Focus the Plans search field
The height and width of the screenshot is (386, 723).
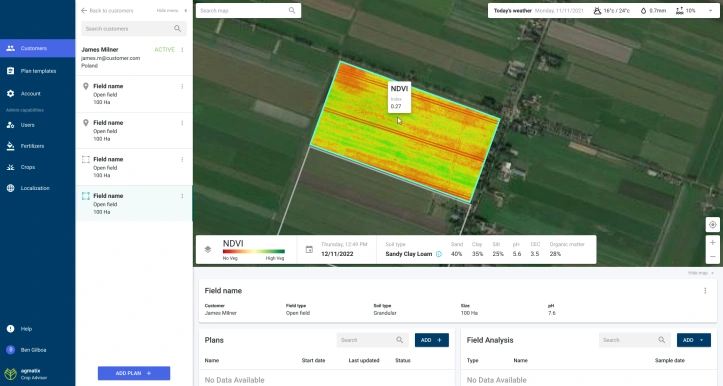(372, 340)
